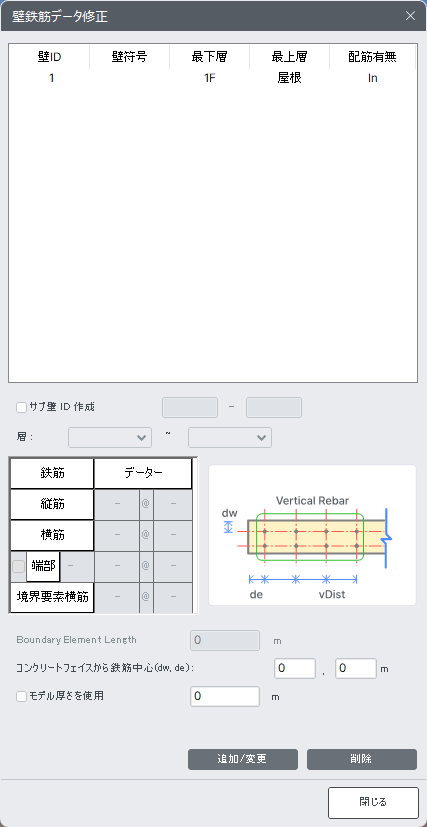The width and height of the screenshot is (427, 827).
Task: Click the dw cover distance input field
Action: [295, 668]
